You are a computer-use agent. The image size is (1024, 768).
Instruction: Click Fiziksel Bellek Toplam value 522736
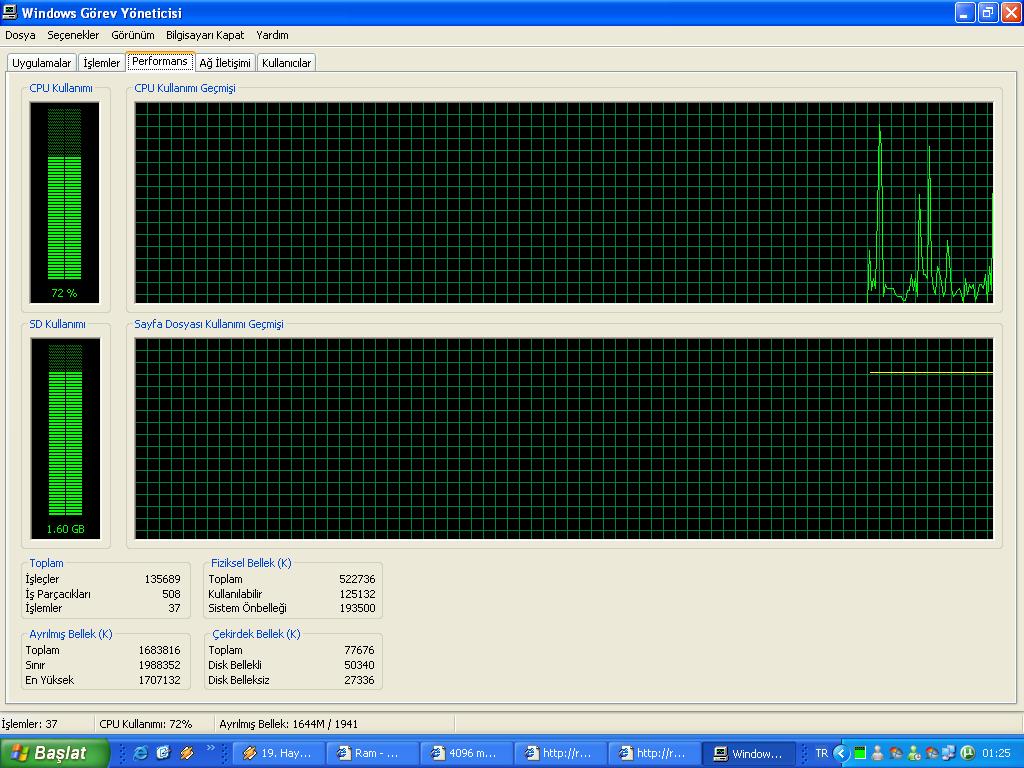357,579
